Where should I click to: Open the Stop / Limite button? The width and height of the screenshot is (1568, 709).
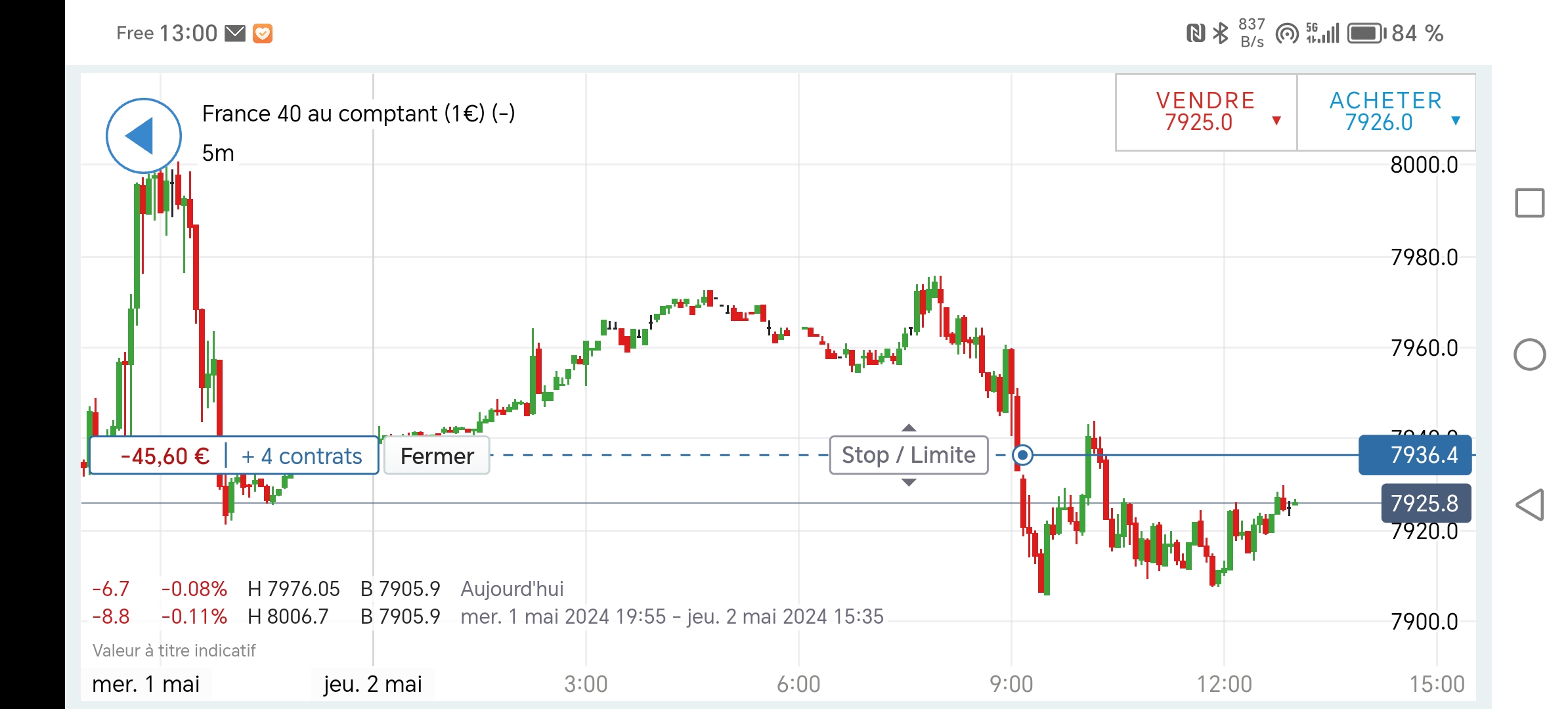[x=909, y=455]
